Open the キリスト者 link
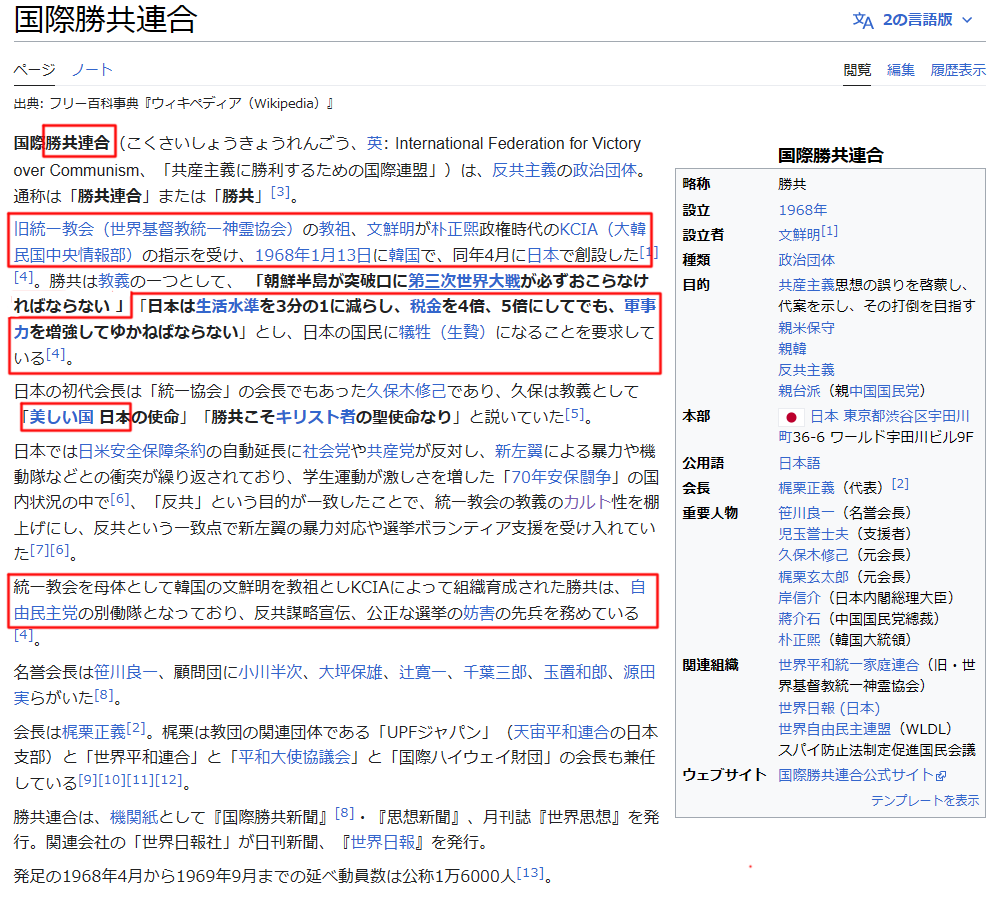 pos(315,417)
